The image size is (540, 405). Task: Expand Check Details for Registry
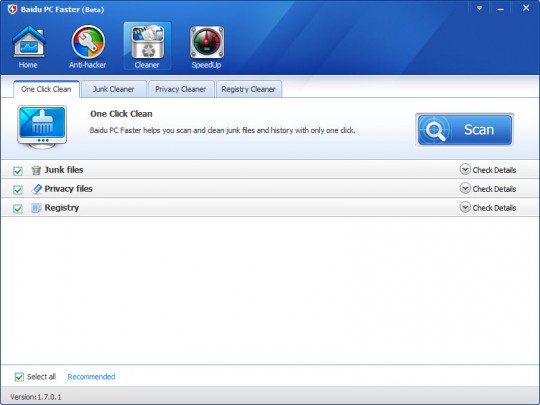point(488,207)
